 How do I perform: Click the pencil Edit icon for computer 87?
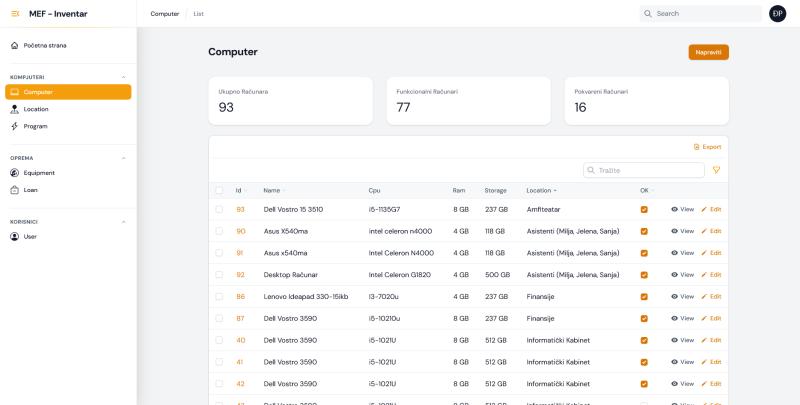coord(704,318)
